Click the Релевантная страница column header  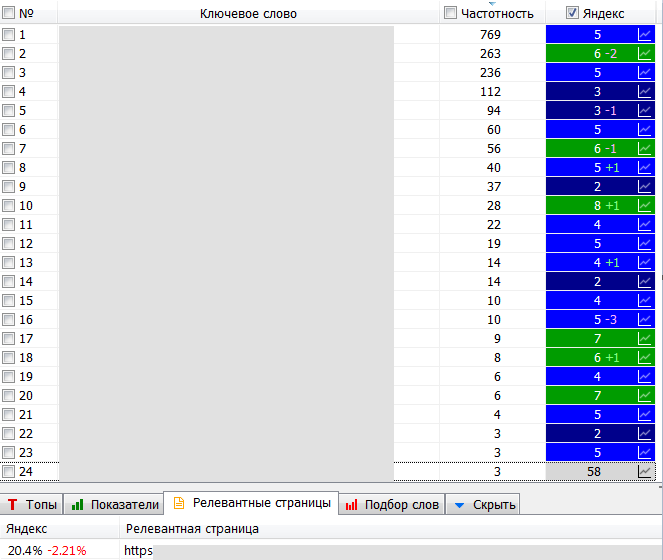pyautogui.click(x=192, y=529)
